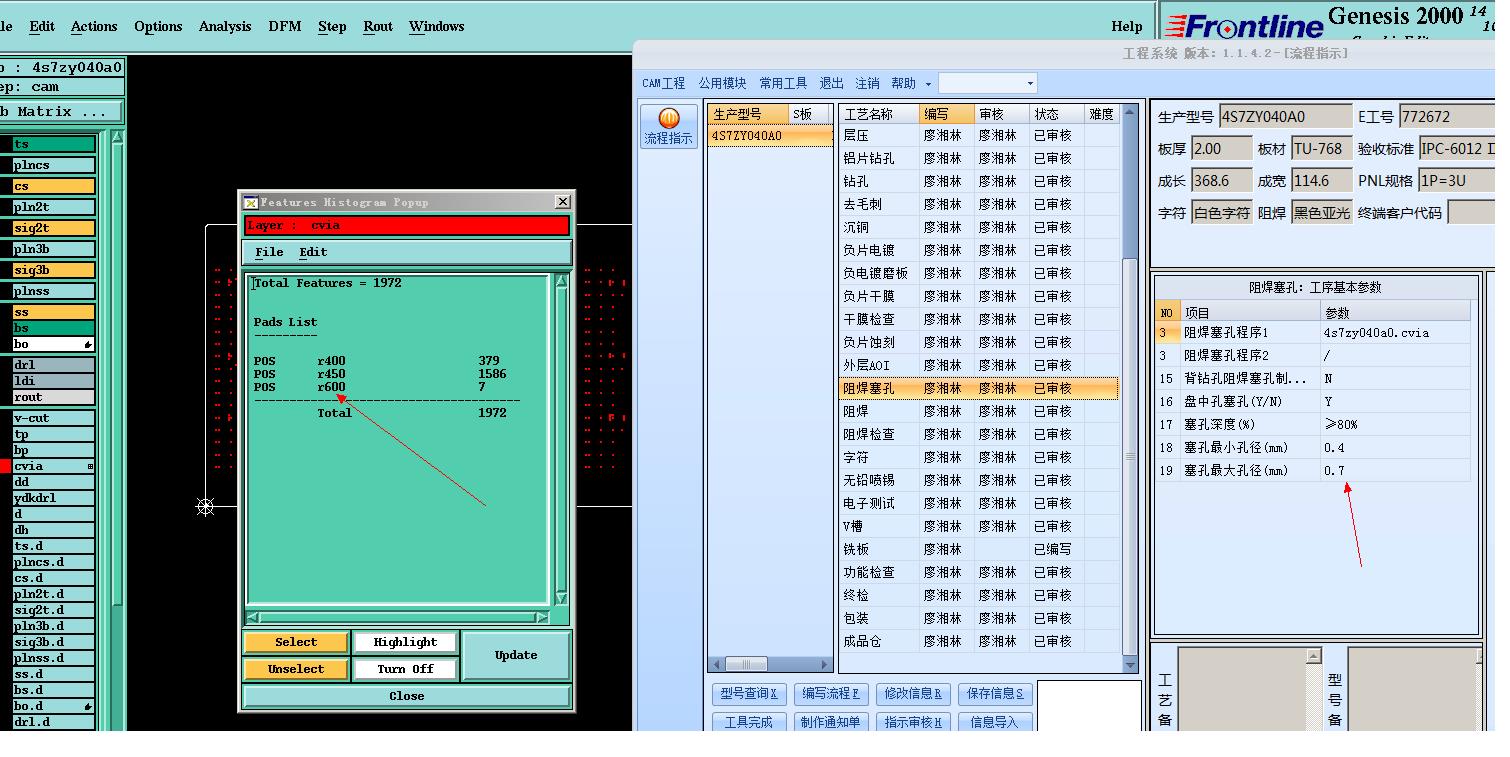
Task: Click the 终端客户代码 input field
Action: pyautogui.click(x=1470, y=213)
